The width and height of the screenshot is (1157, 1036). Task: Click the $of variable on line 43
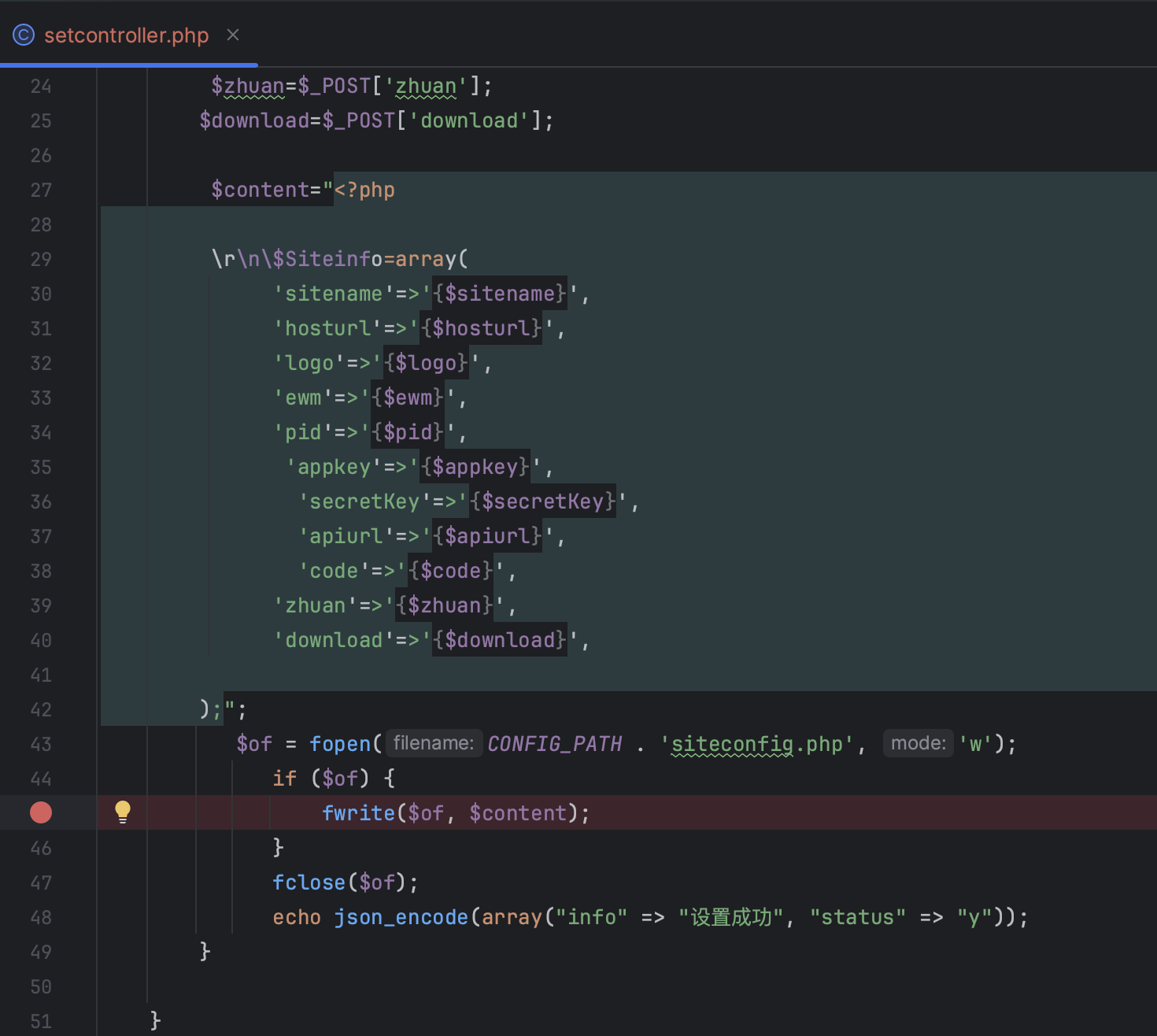254,744
